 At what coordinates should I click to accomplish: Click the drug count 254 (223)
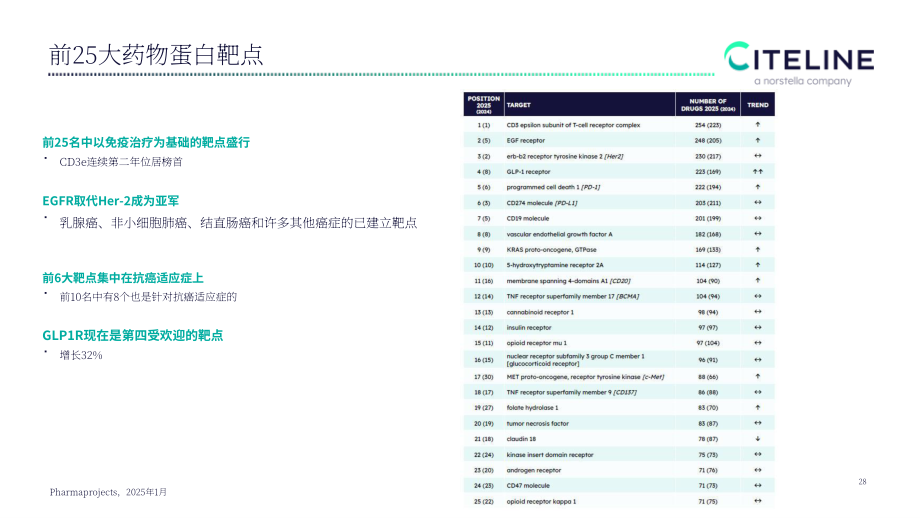pyautogui.click(x=708, y=125)
